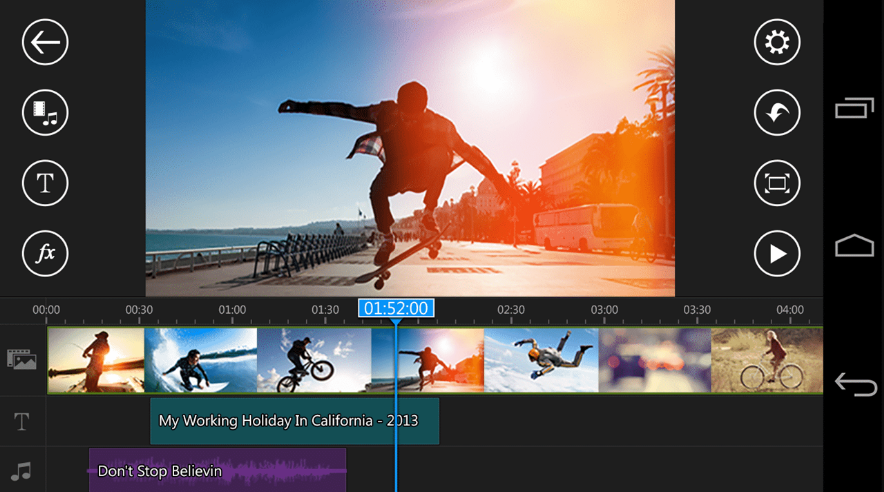The height and width of the screenshot is (492, 884).
Task: Tap the Android recent apps button
Action: coord(854,108)
